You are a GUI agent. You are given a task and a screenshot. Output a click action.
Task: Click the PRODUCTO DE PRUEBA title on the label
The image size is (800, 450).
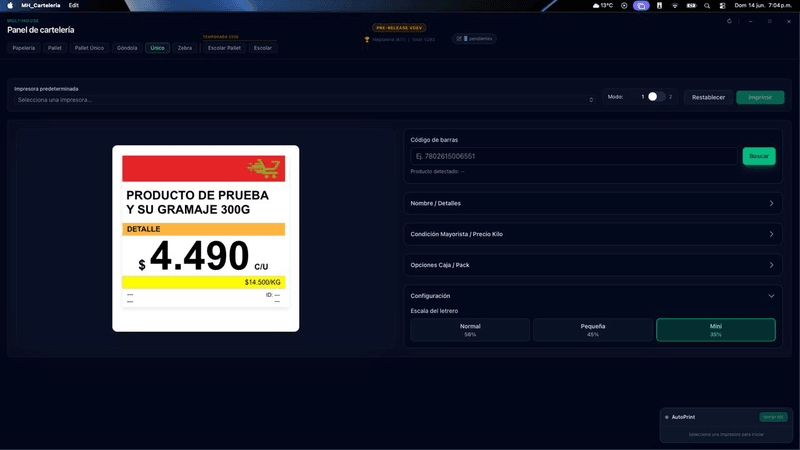tap(197, 203)
